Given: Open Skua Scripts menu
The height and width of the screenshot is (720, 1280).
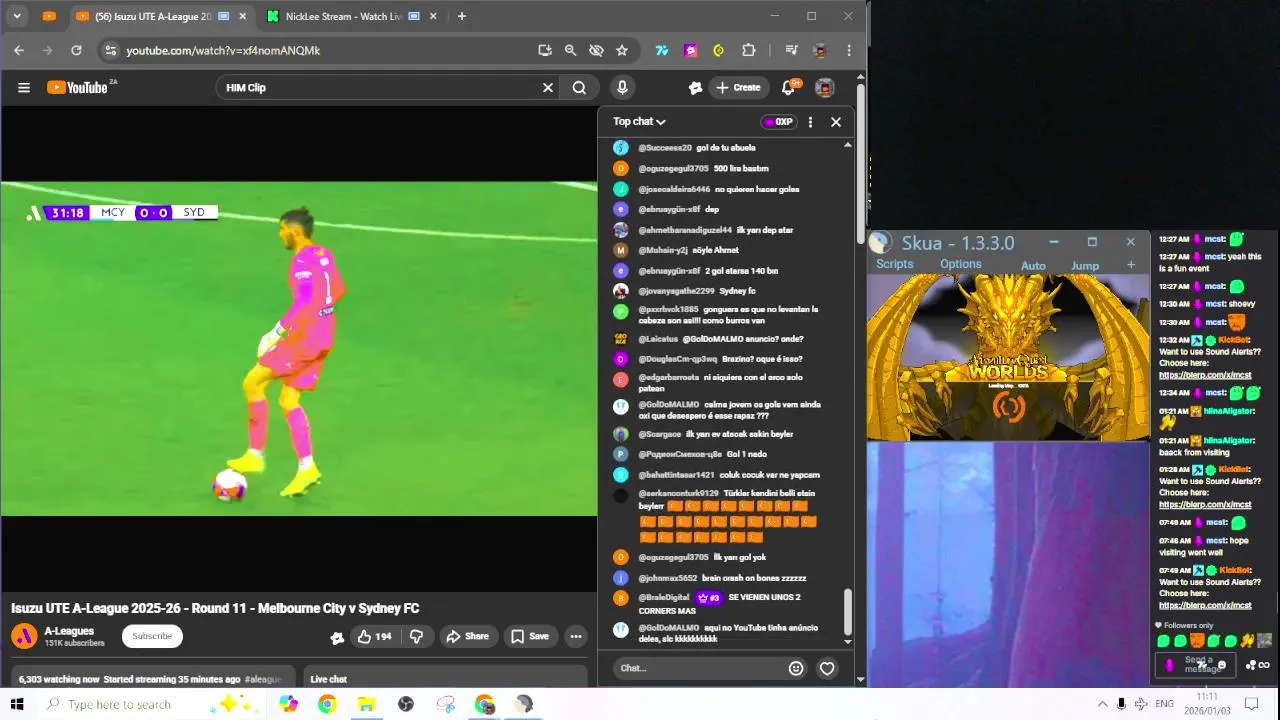Looking at the screenshot, I should 894,264.
